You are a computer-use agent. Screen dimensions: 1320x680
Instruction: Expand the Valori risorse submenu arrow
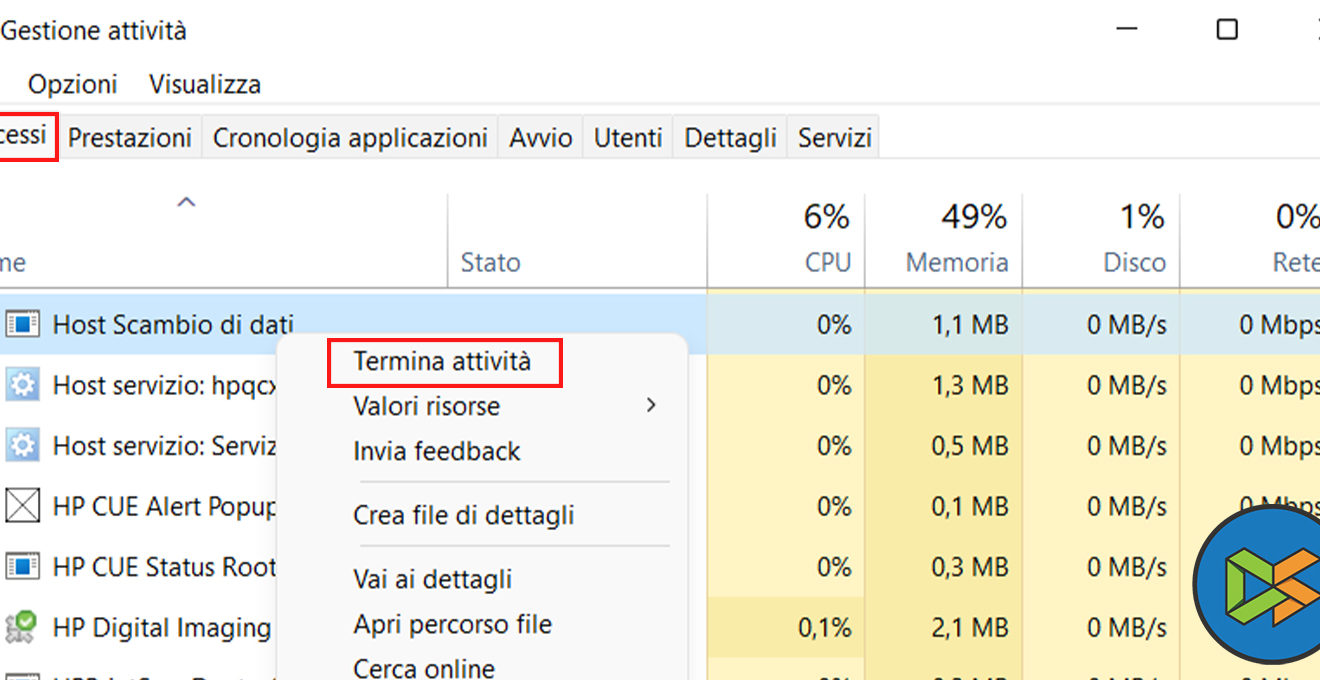pos(651,406)
